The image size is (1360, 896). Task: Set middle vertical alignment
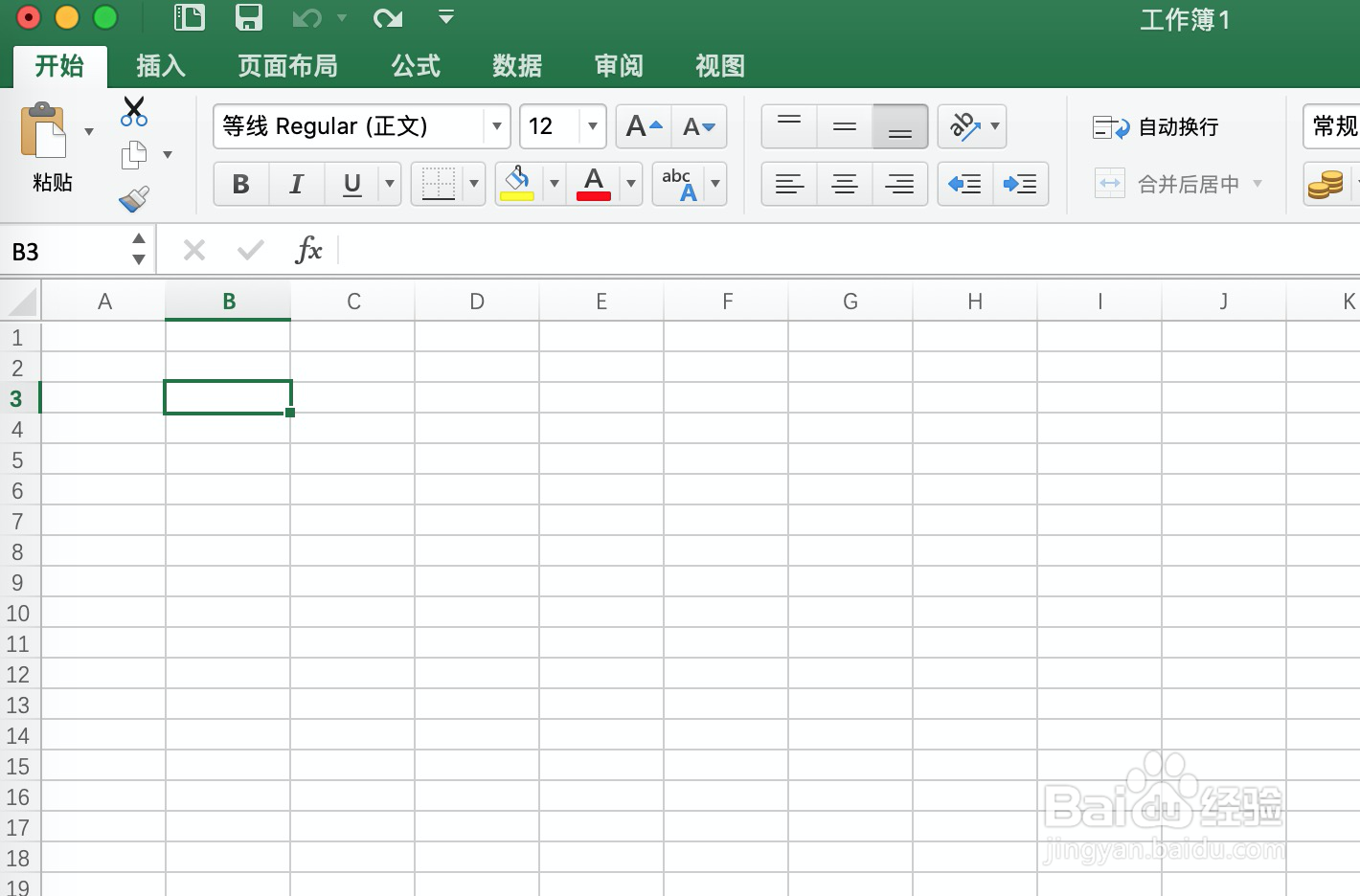point(845,126)
